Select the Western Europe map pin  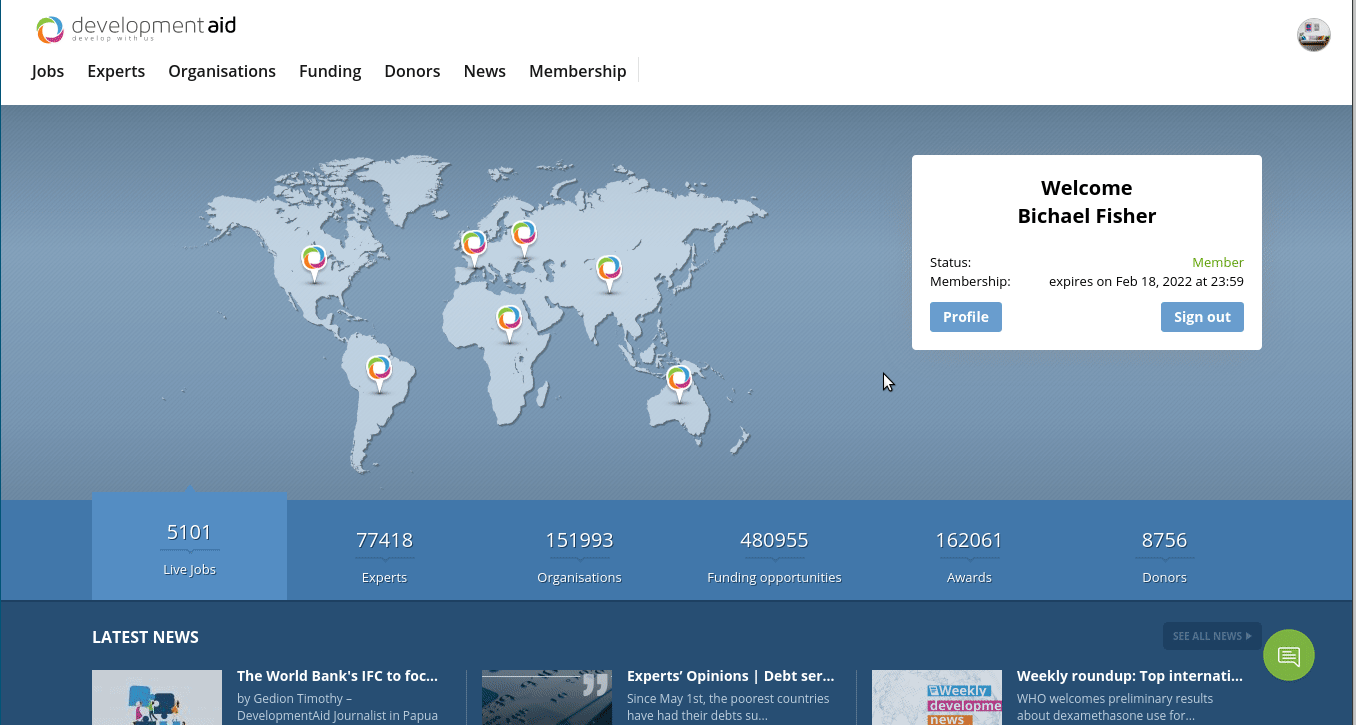(474, 248)
